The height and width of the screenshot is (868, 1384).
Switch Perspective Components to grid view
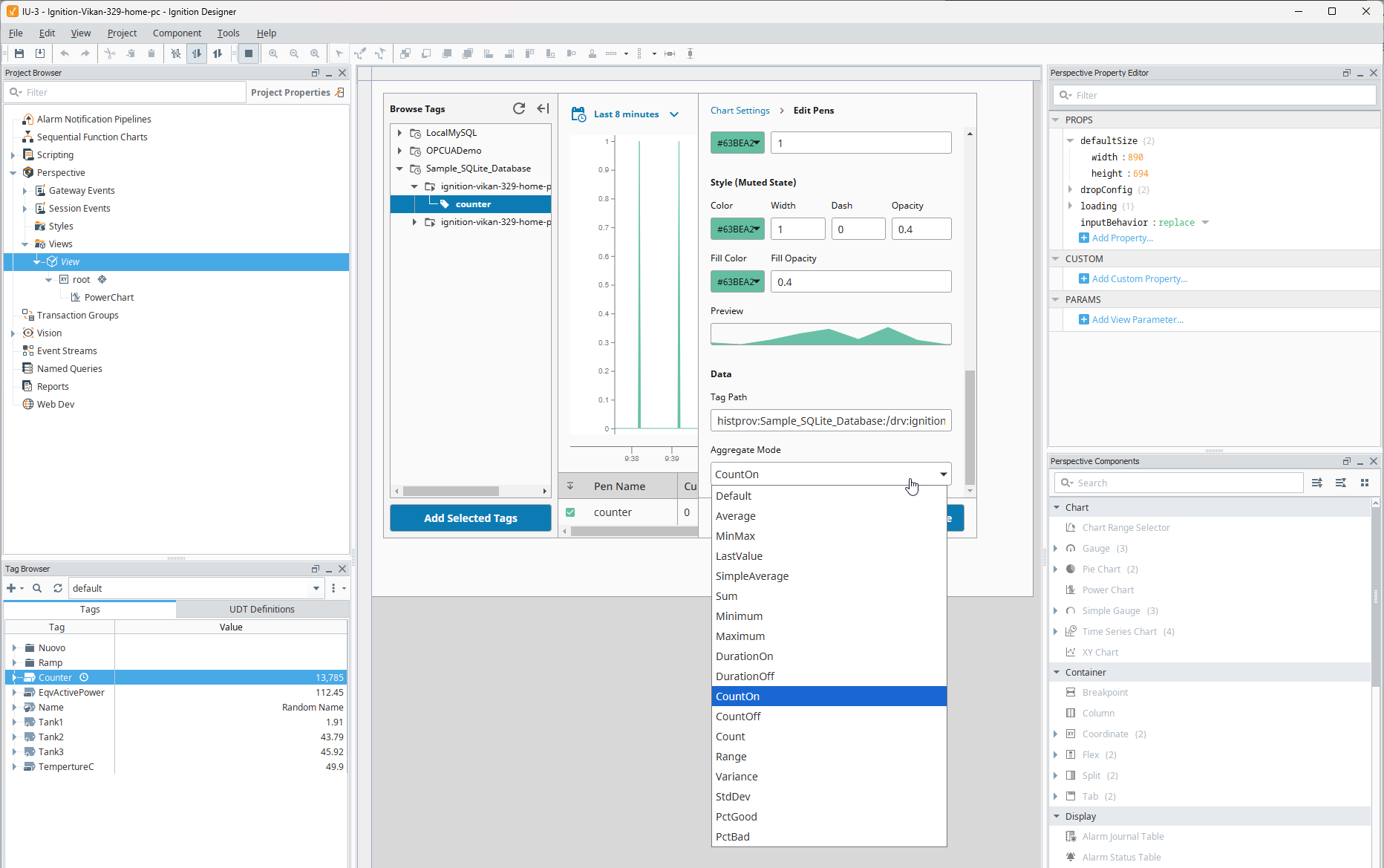(x=1365, y=483)
